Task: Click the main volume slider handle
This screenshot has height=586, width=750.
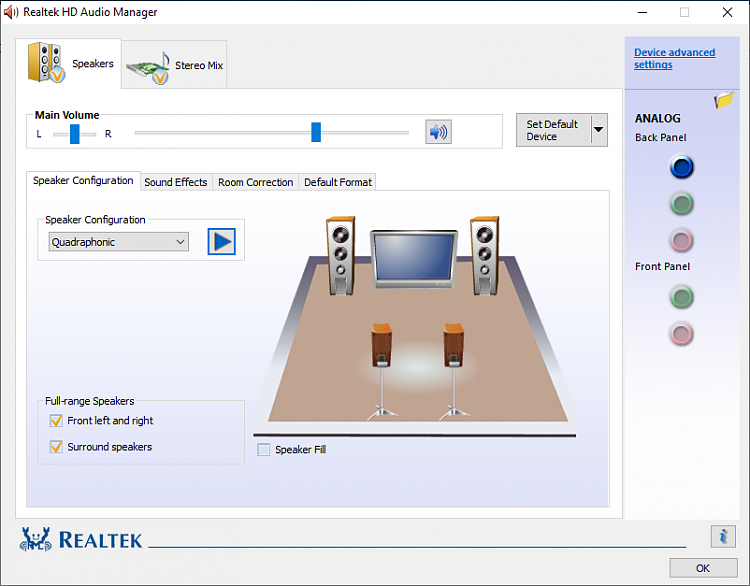Action: click(x=316, y=132)
